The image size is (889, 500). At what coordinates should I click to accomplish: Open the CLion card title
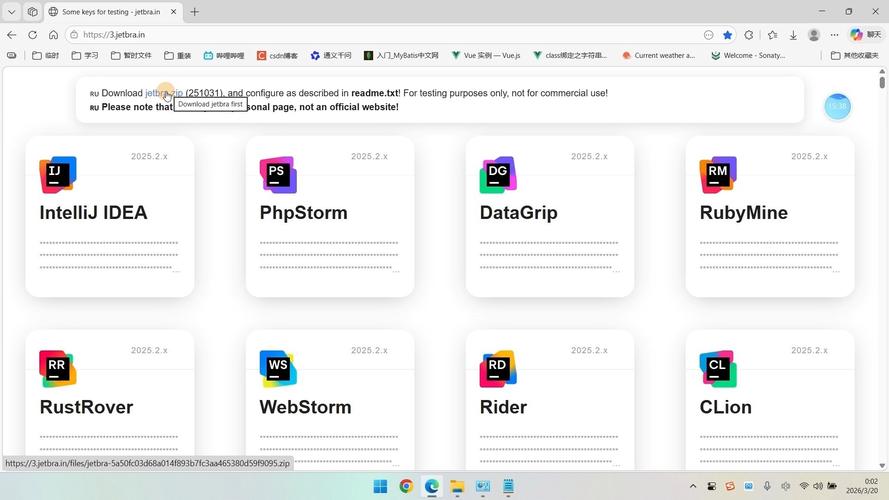coord(725,407)
